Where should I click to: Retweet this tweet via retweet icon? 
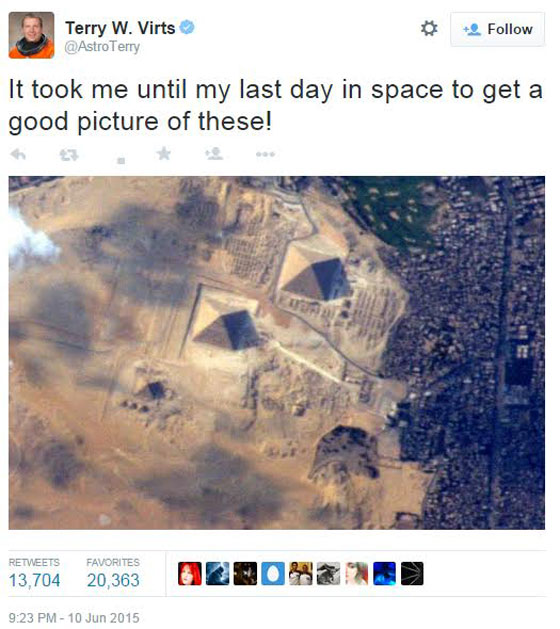pos(69,154)
